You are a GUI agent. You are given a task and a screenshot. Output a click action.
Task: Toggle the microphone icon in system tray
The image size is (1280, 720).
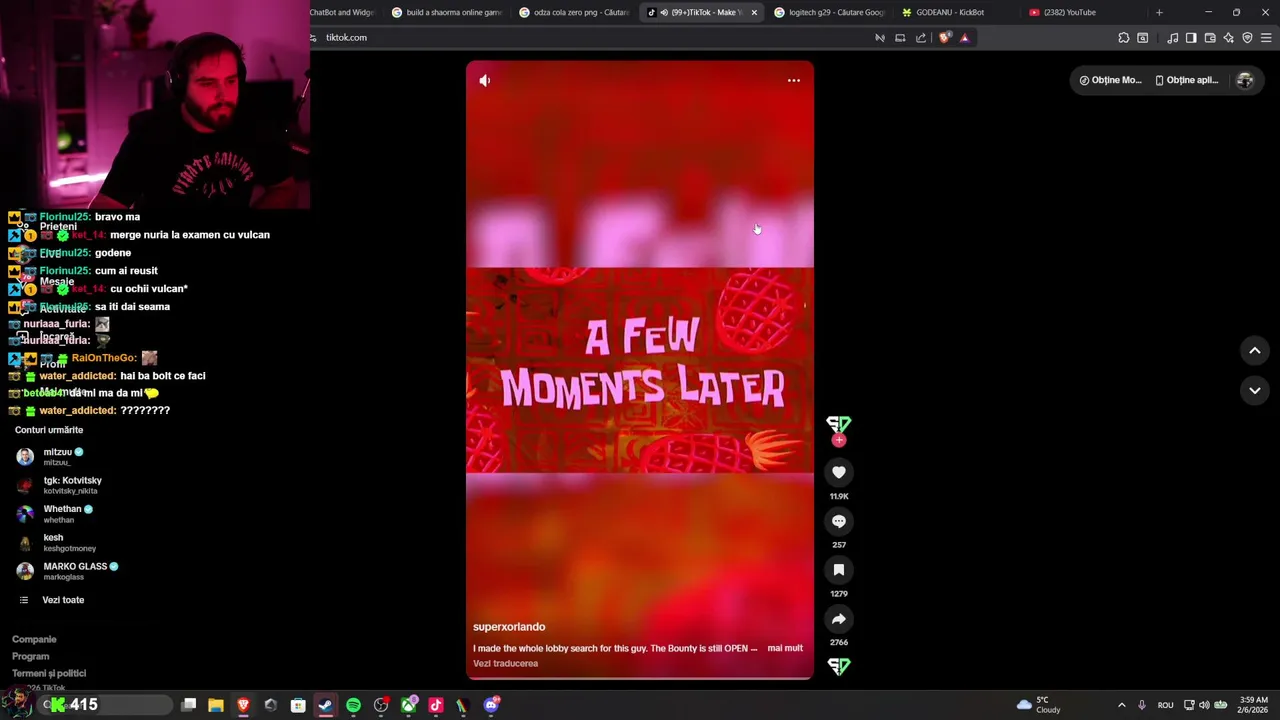[x=1142, y=705]
